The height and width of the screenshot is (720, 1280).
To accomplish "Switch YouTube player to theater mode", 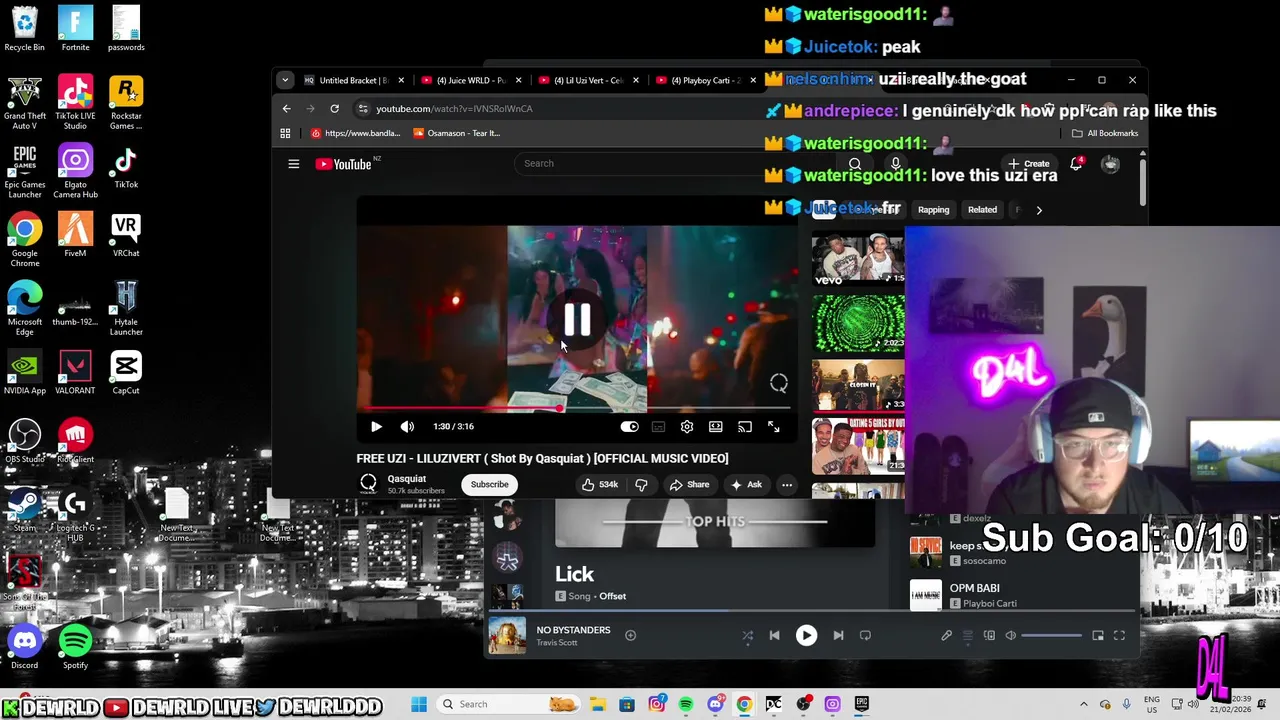I will pos(716,427).
